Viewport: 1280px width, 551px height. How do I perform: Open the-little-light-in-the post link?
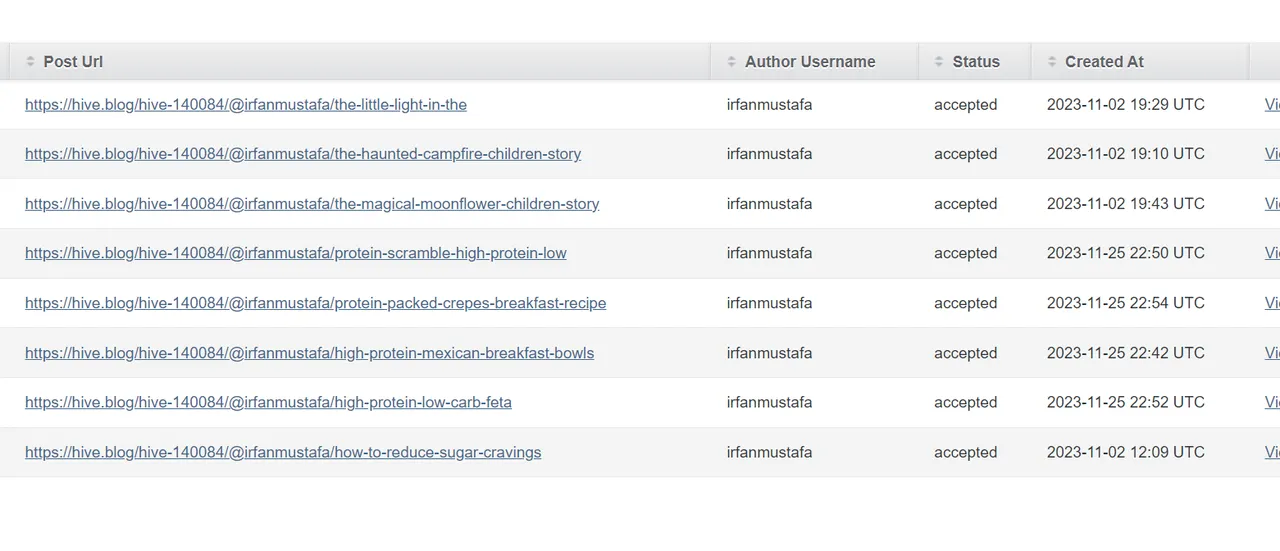(246, 105)
